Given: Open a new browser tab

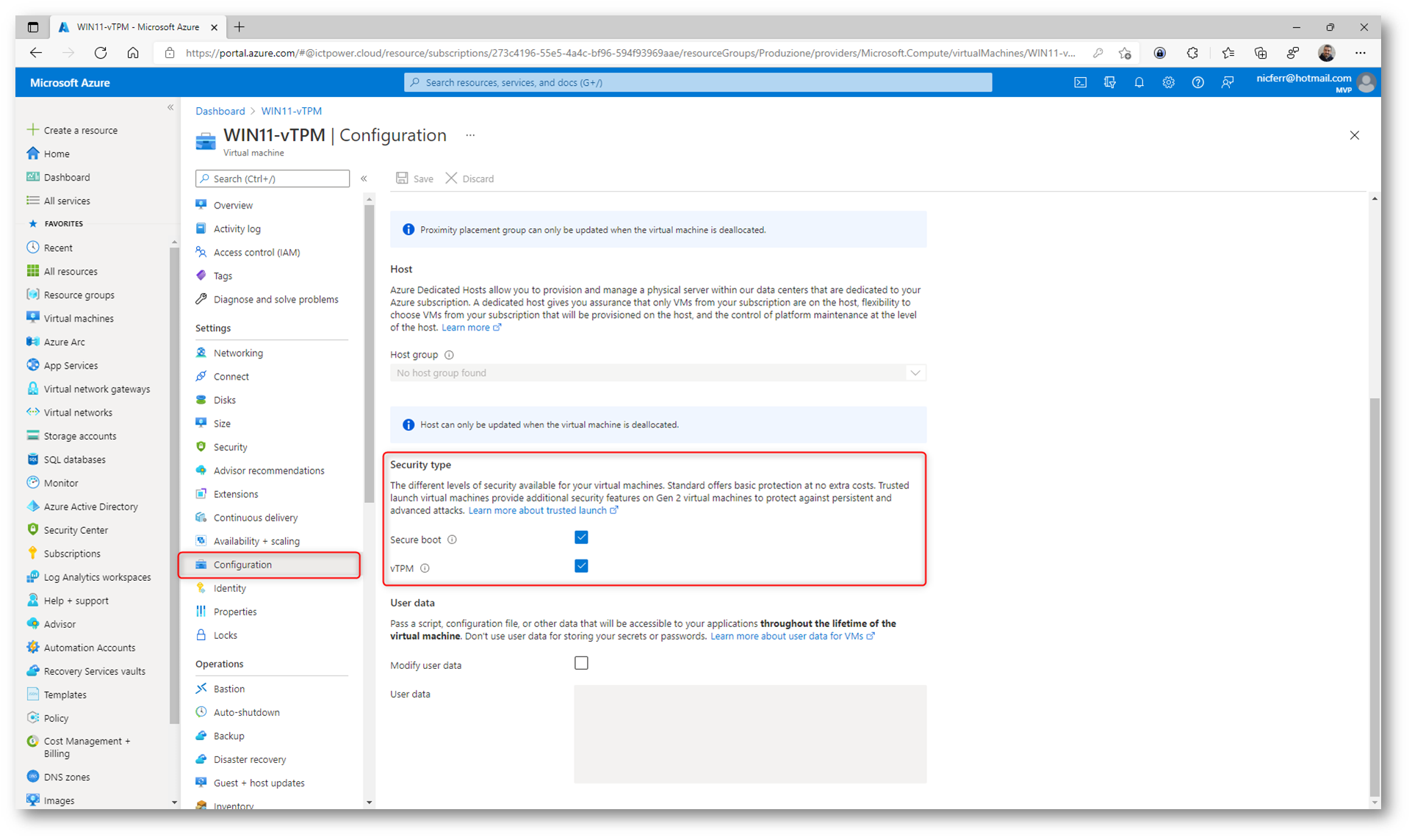Looking at the screenshot, I should (x=239, y=27).
